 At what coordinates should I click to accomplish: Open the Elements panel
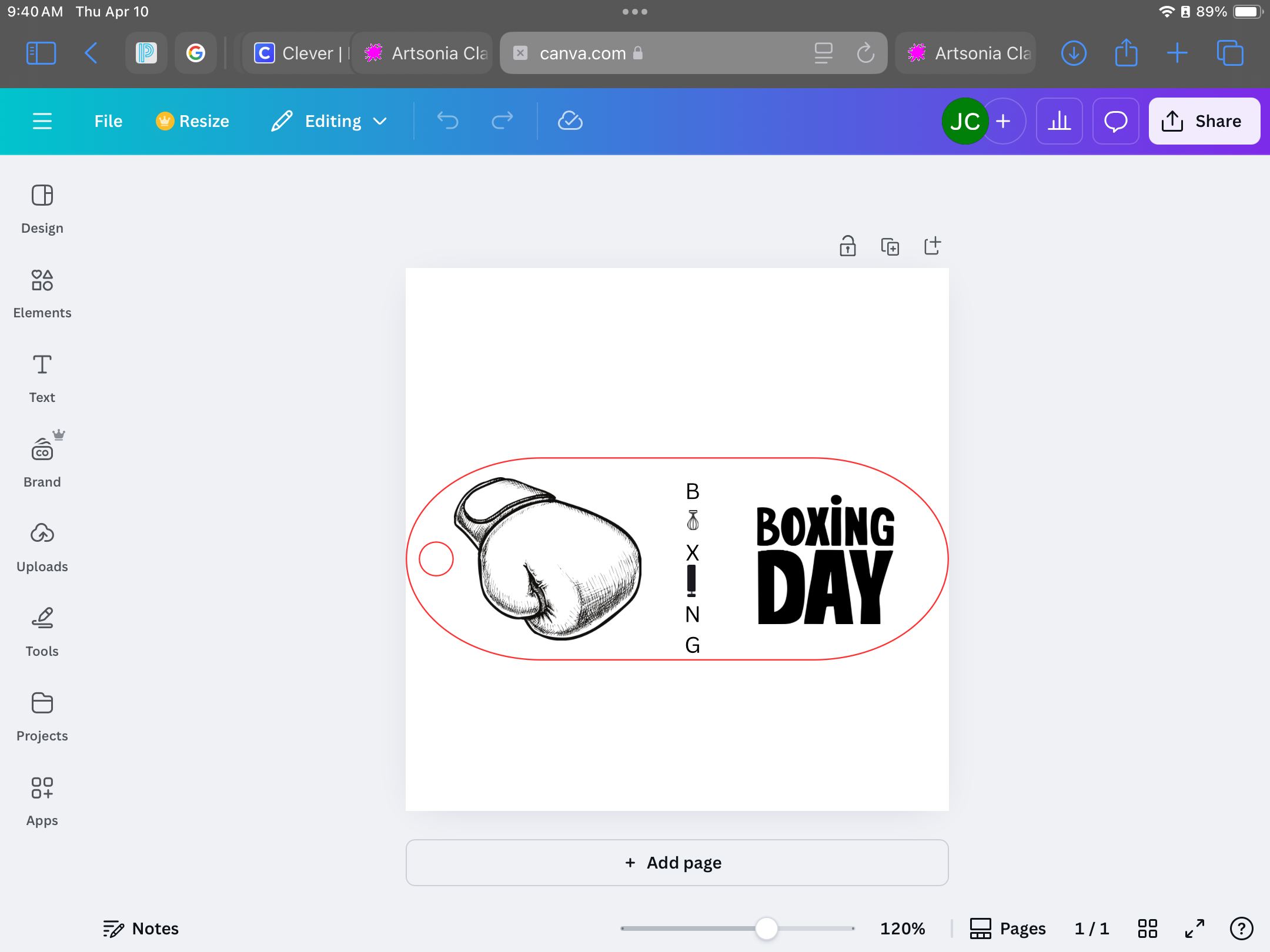click(x=42, y=293)
